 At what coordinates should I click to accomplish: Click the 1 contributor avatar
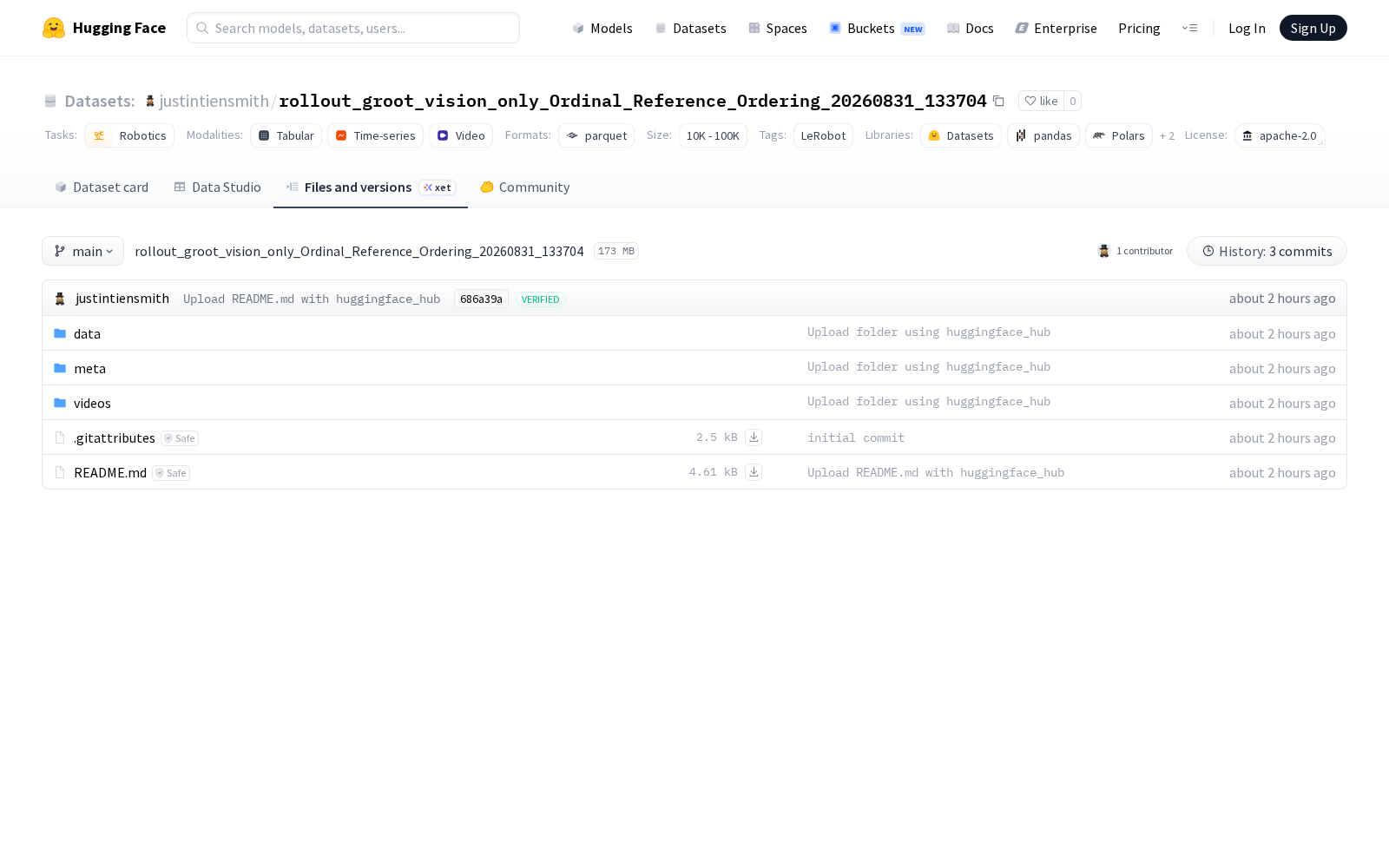(x=1104, y=251)
